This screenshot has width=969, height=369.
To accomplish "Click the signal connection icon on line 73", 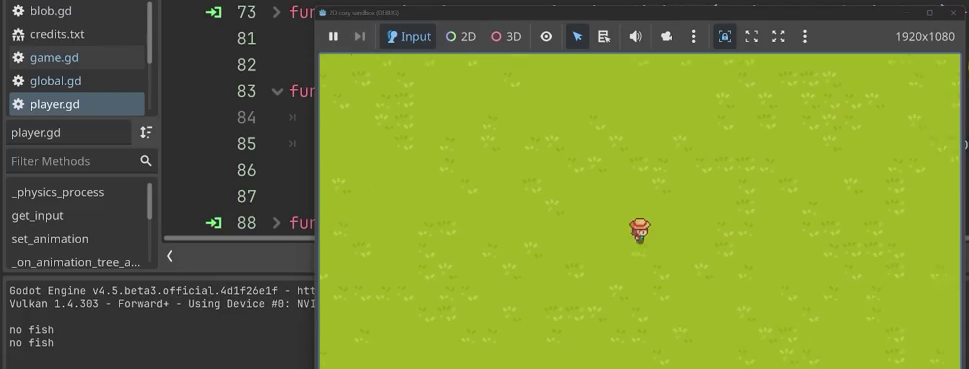I will (x=213, y=12).
